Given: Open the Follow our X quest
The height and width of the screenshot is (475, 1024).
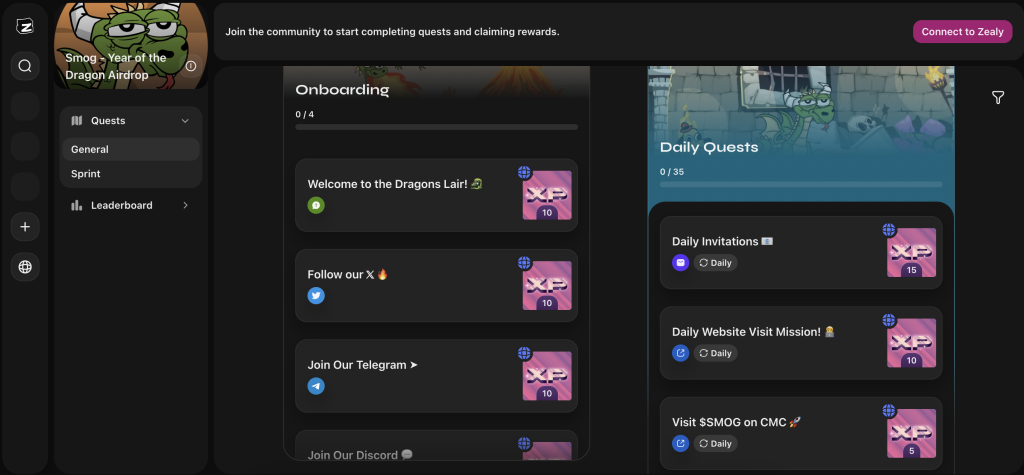Looking at the screenshot, I should click(x=436, y=286).
